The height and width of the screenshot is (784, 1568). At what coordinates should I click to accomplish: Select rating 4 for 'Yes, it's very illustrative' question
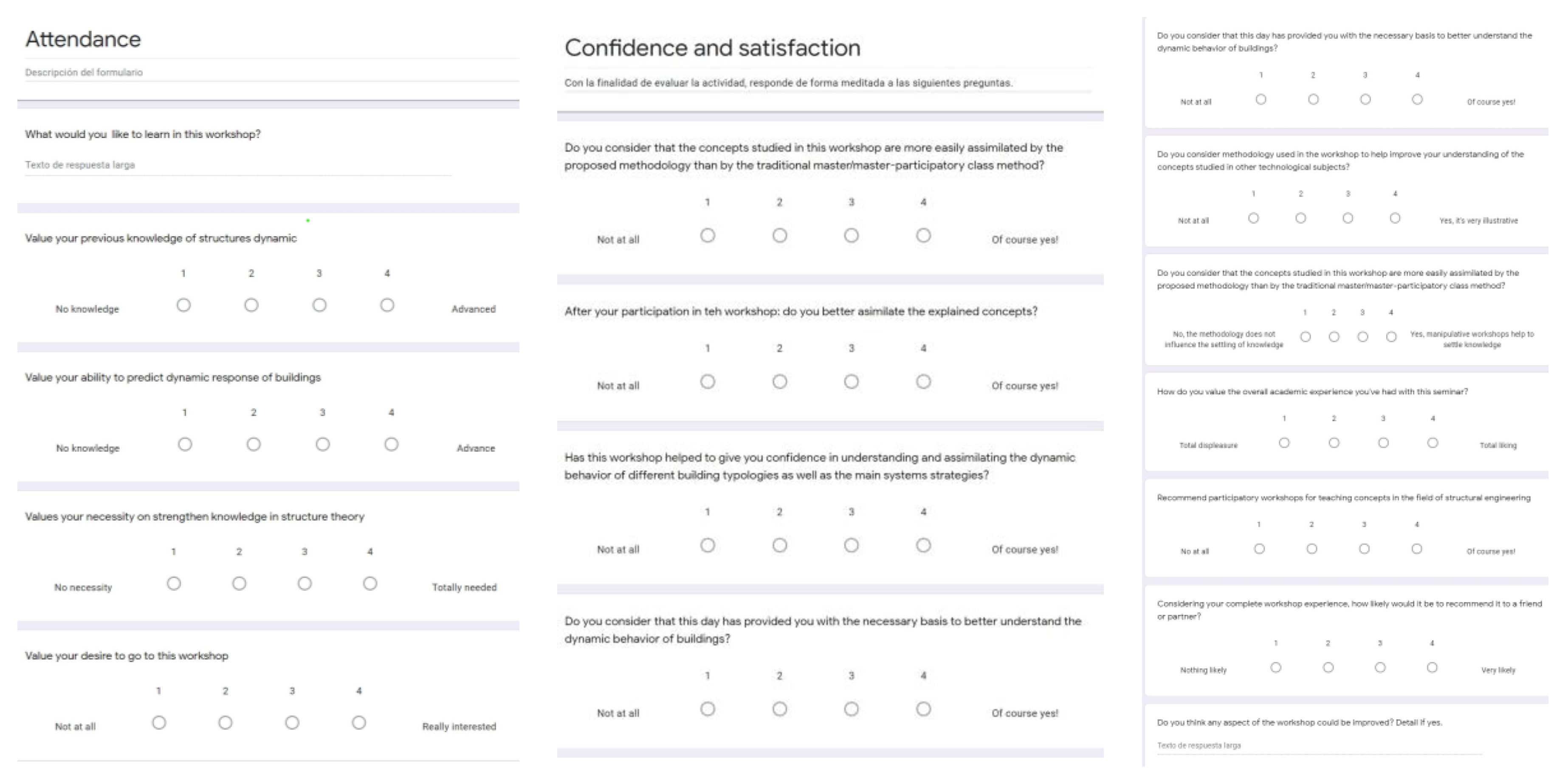tap(1395, 218)
